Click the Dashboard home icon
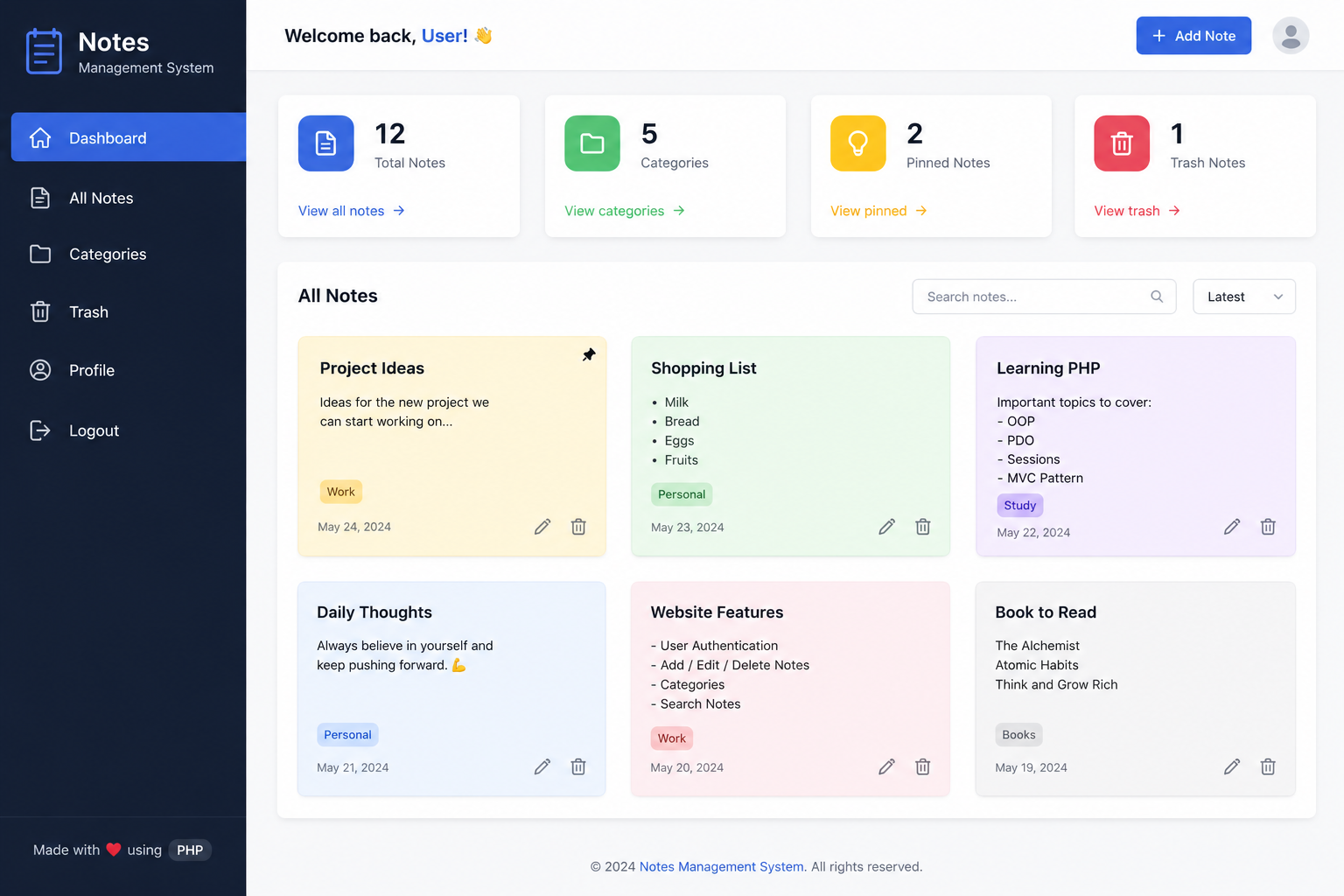The height and width of the screenshot is (896, 1344). tap(40, 138)
